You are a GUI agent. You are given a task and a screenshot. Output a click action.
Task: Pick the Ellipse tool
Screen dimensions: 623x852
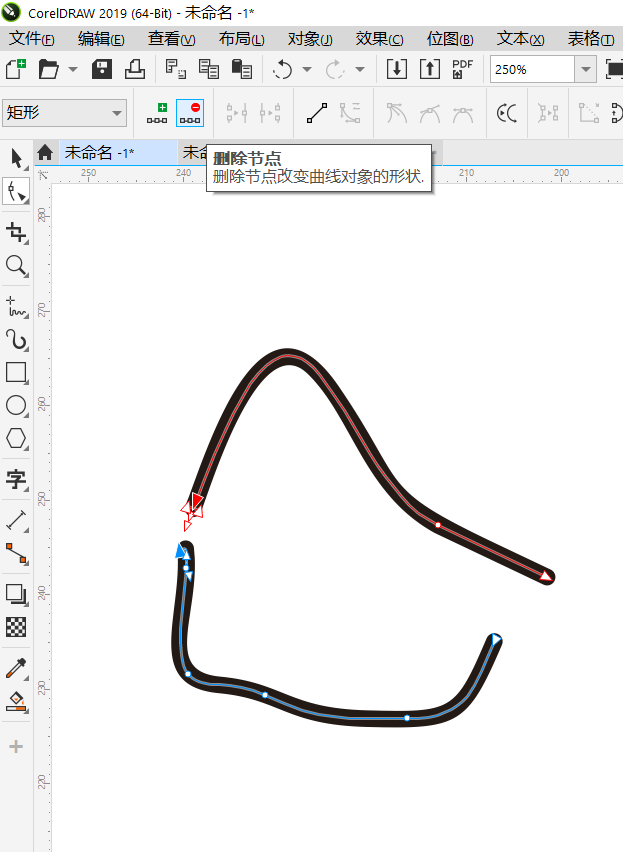coord(16,405)
